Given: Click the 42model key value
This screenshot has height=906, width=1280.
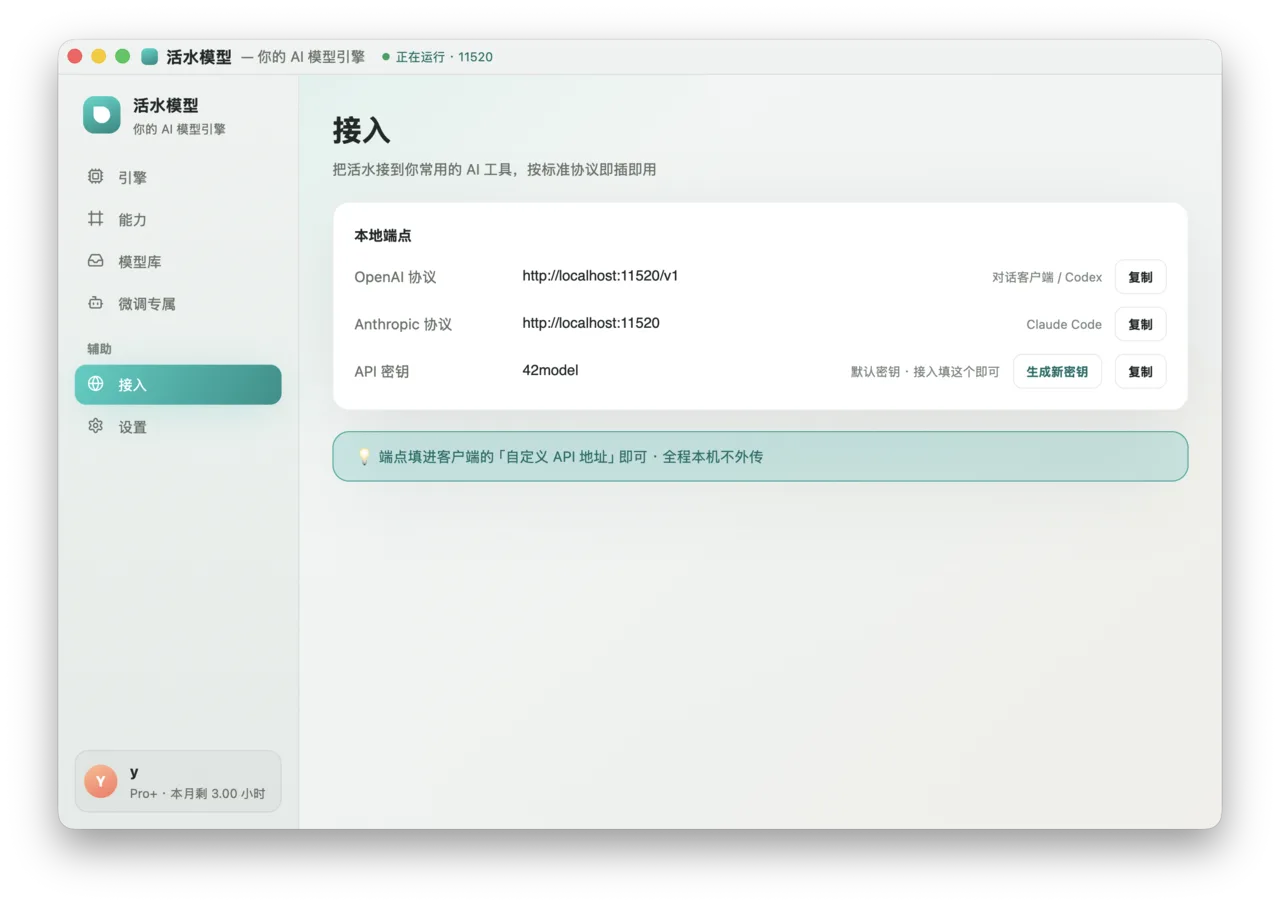Looking at the screenshot, I should pos(550,370).
